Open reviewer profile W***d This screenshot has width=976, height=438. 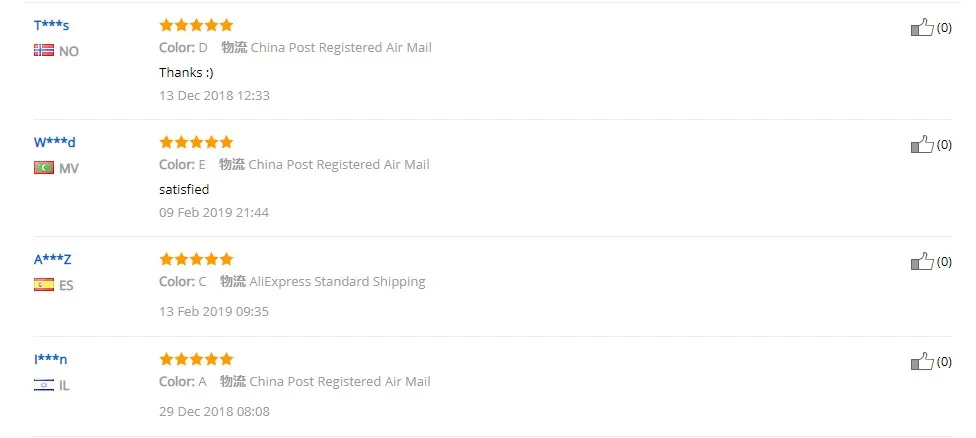click(x=54, y=142)
